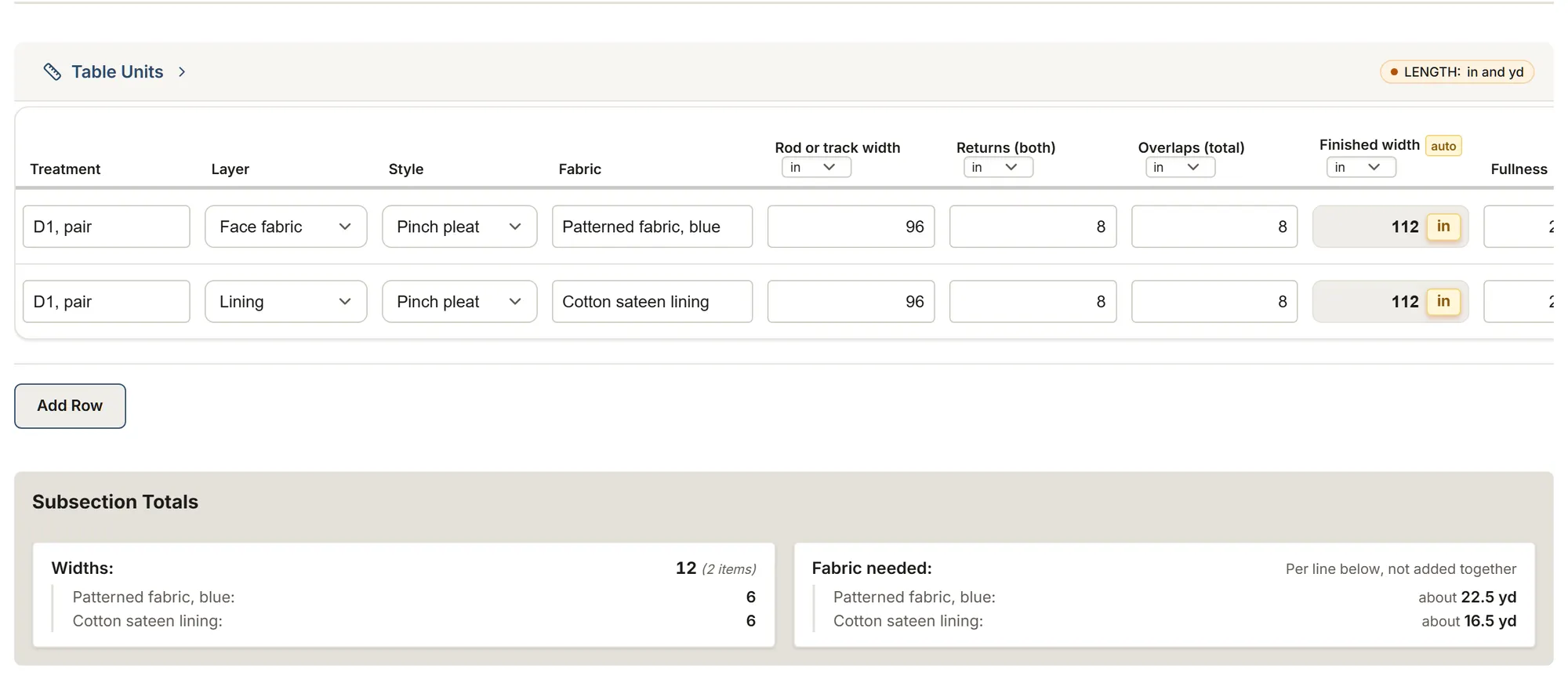Click the Add Row button

pos(70,406)
